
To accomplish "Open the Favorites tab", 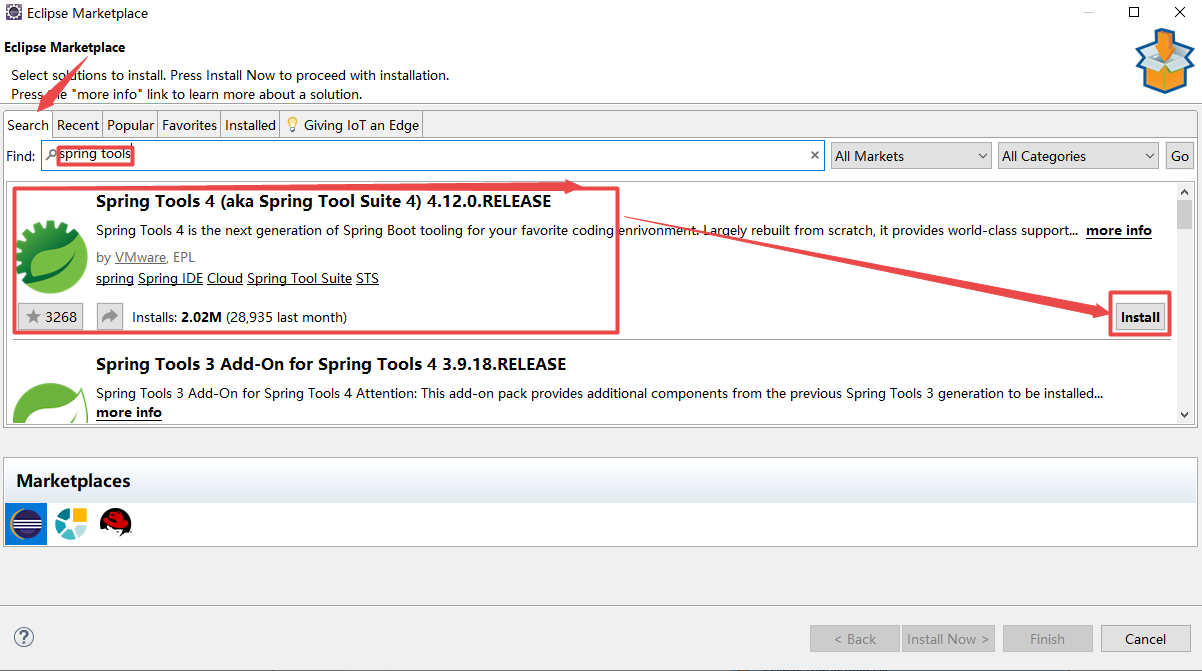I will click(189, 125).
